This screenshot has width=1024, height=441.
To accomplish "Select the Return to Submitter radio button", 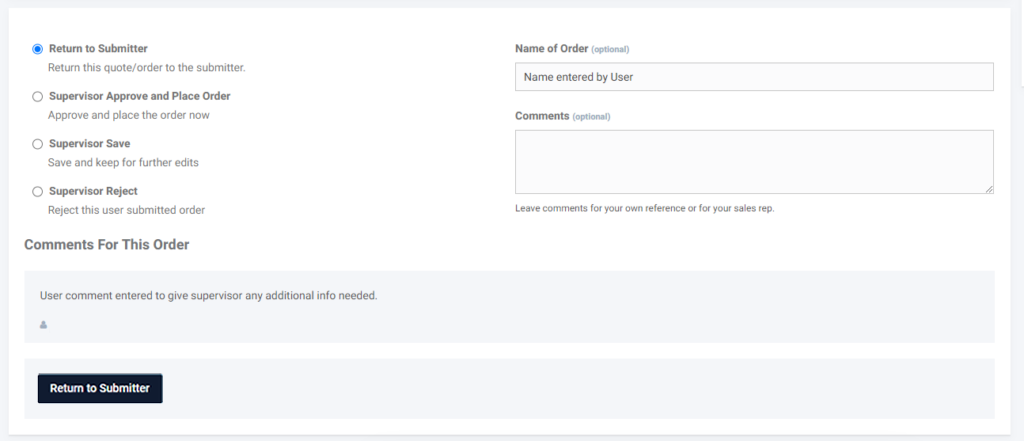I will coord(38,49).
